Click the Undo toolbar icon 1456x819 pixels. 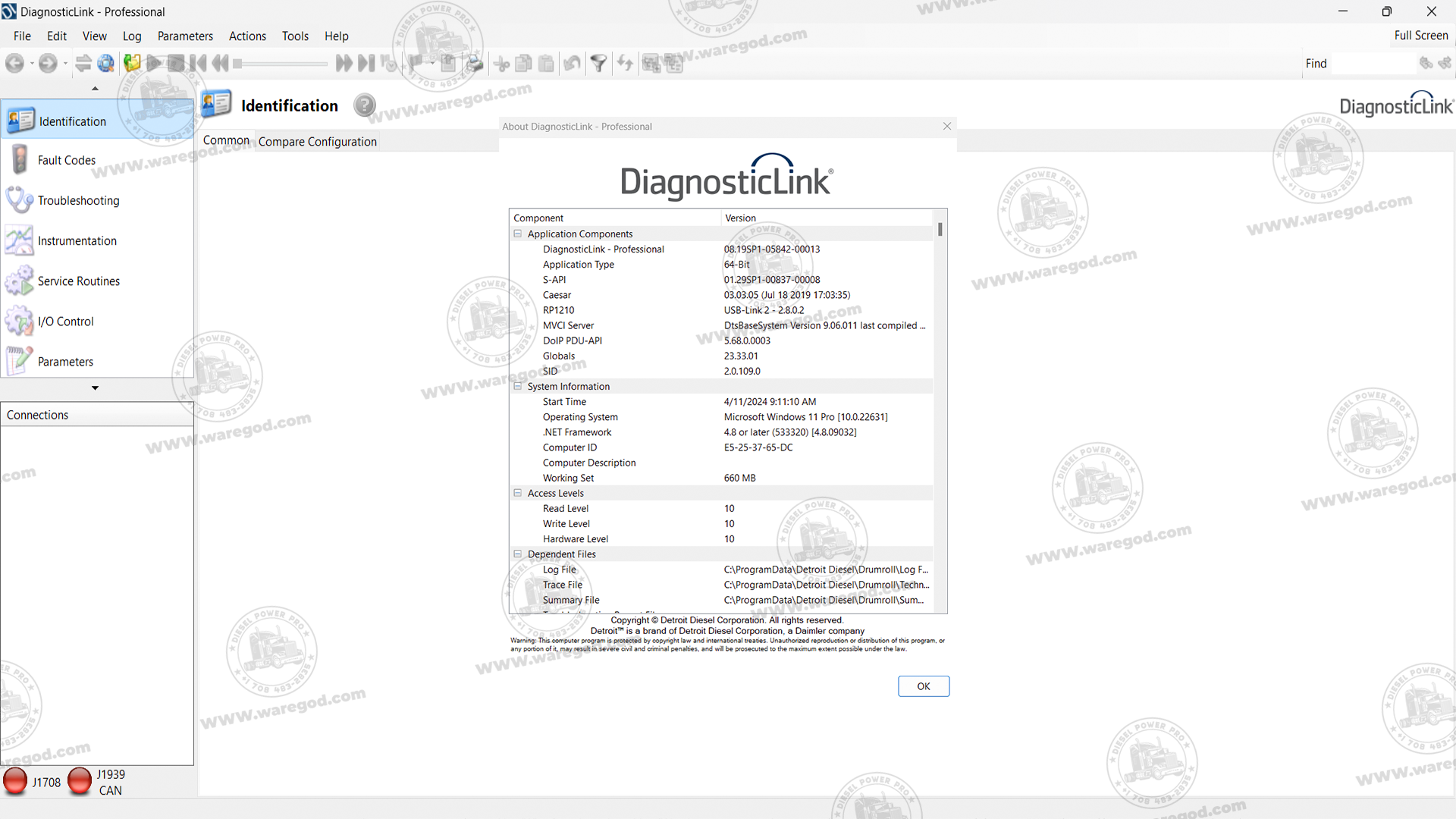pyautogui.click(x=573, y=64)
